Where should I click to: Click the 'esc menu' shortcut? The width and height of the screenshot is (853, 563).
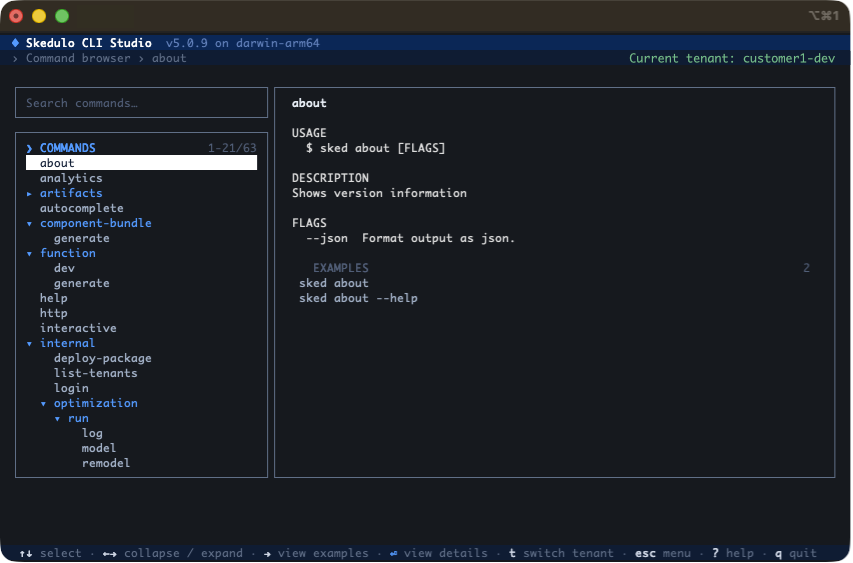click(663, 554)
